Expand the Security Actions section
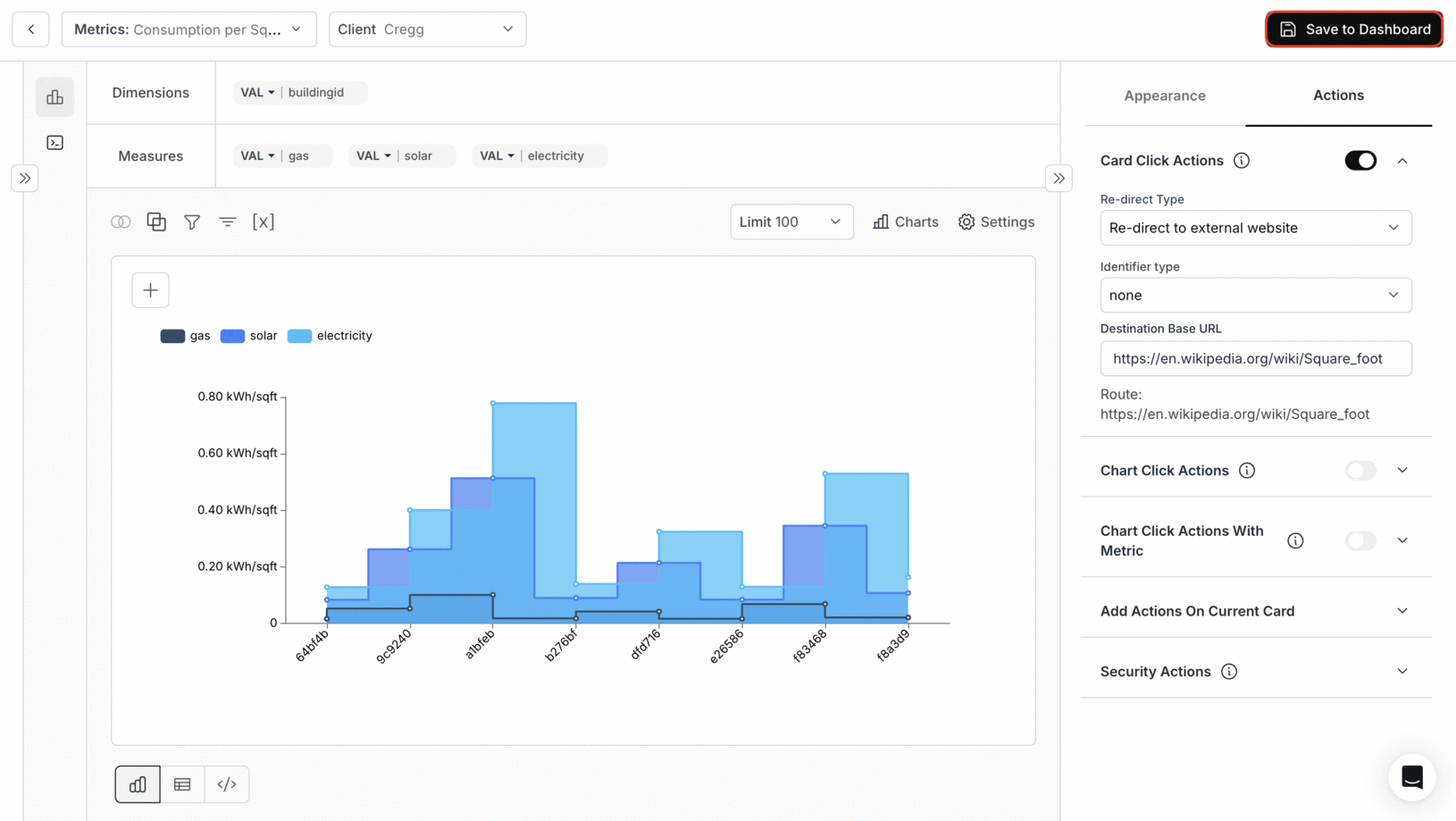This screenshot has height=821, width=1456. [1402, 670]
